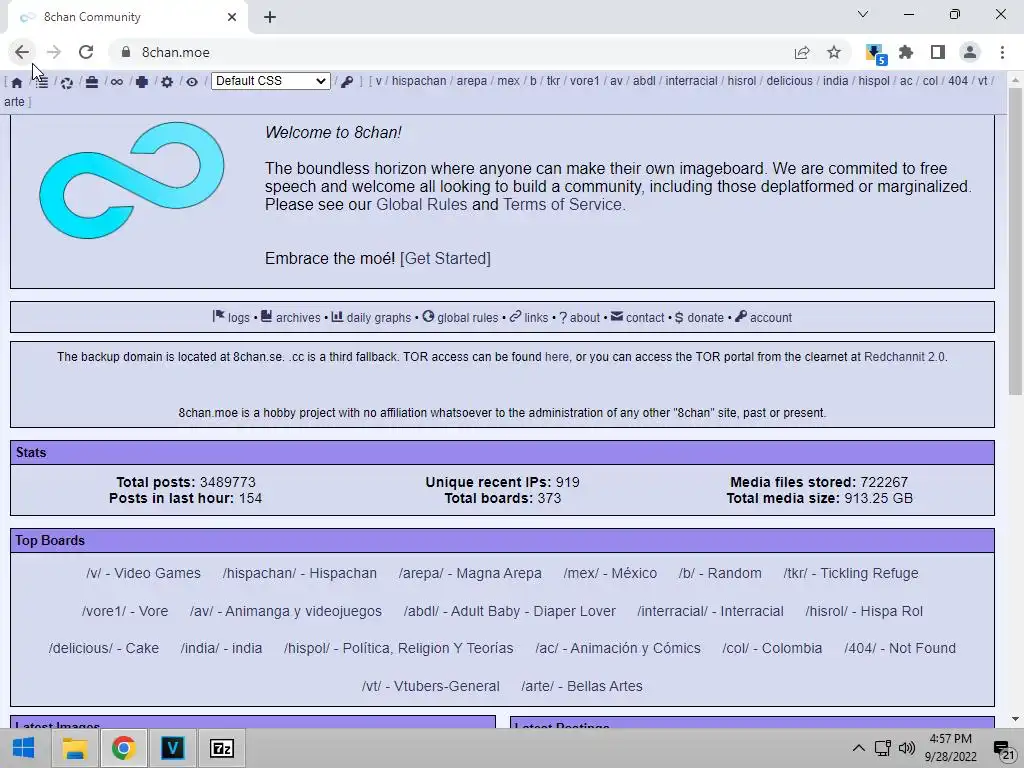Open the delicious board in top nav
This screenshot has height=768, width=1024.
pos(790,81)
